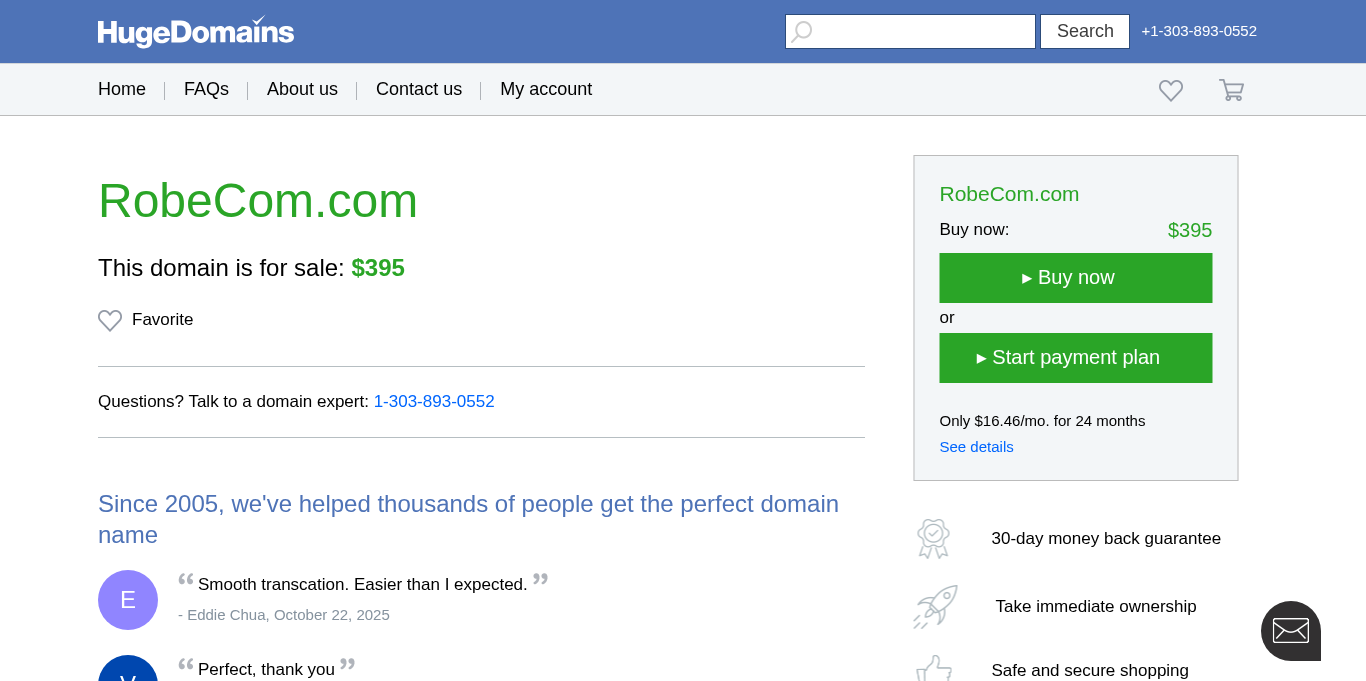
Task: Click the mail chat icon button
Action: pos(1290,630)
